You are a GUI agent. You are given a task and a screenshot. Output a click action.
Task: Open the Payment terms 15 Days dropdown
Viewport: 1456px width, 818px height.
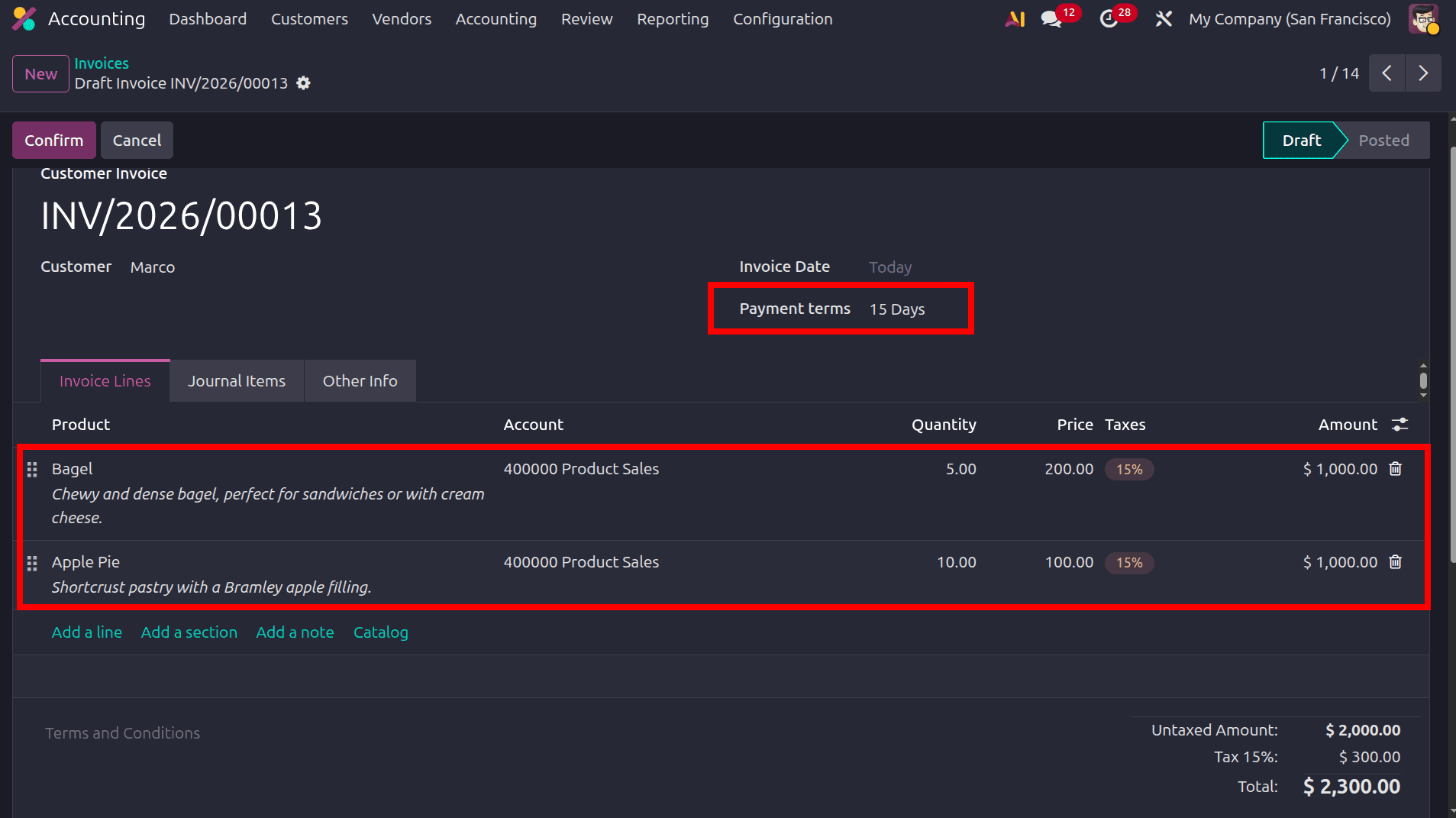click(x=897, y=309)
